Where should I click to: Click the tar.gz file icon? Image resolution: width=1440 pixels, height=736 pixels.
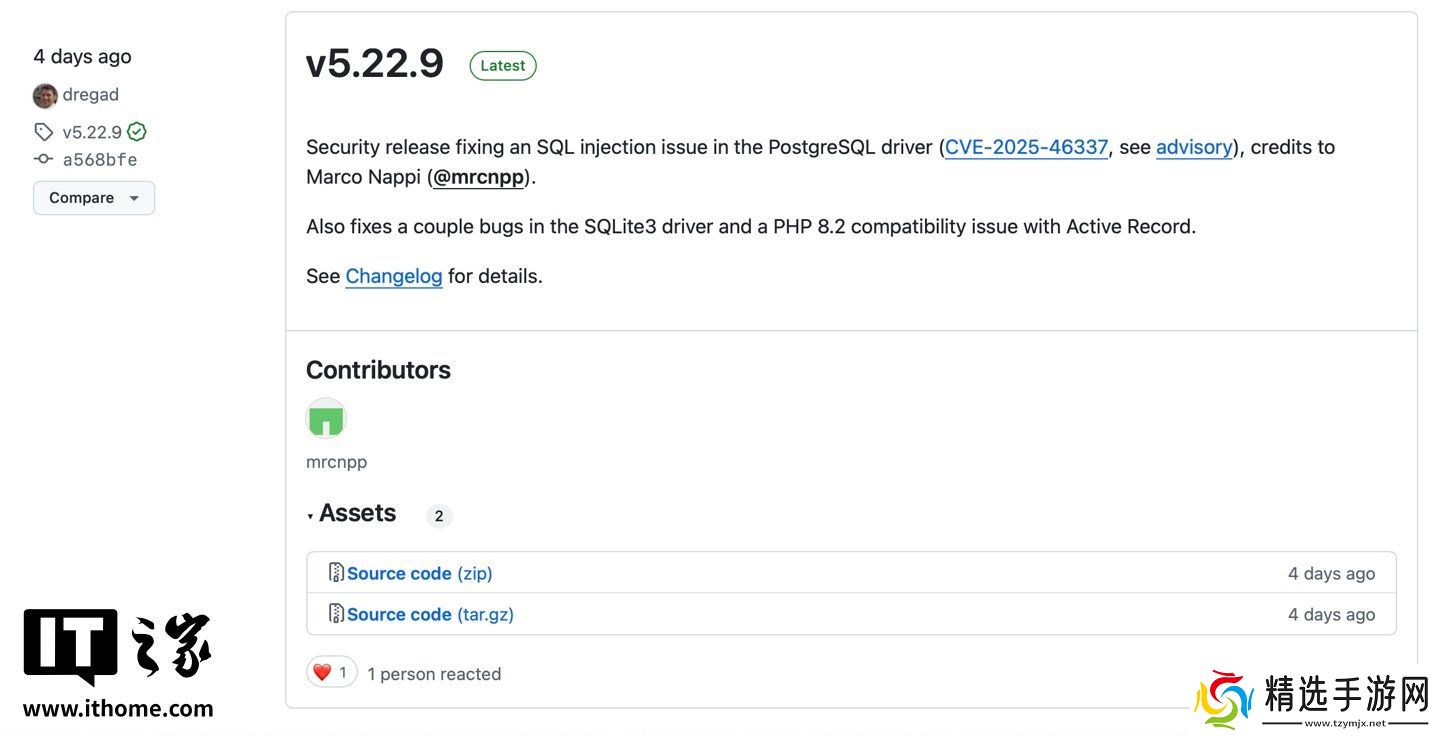[336, 614]
